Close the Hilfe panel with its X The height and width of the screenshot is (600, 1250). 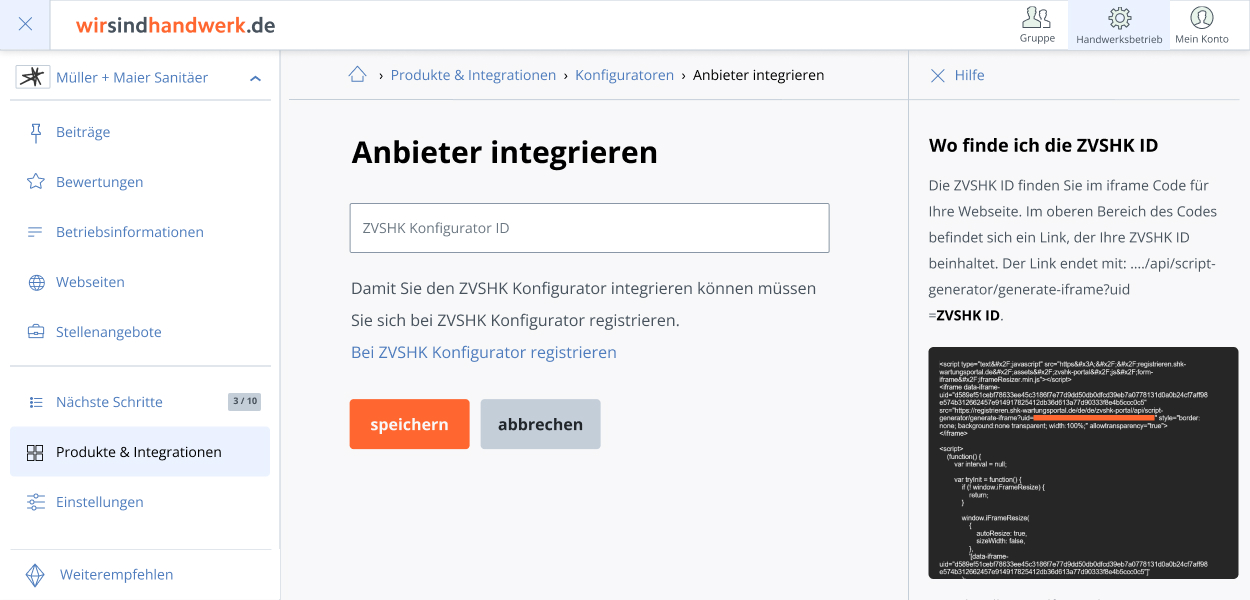tap(937, 75)
